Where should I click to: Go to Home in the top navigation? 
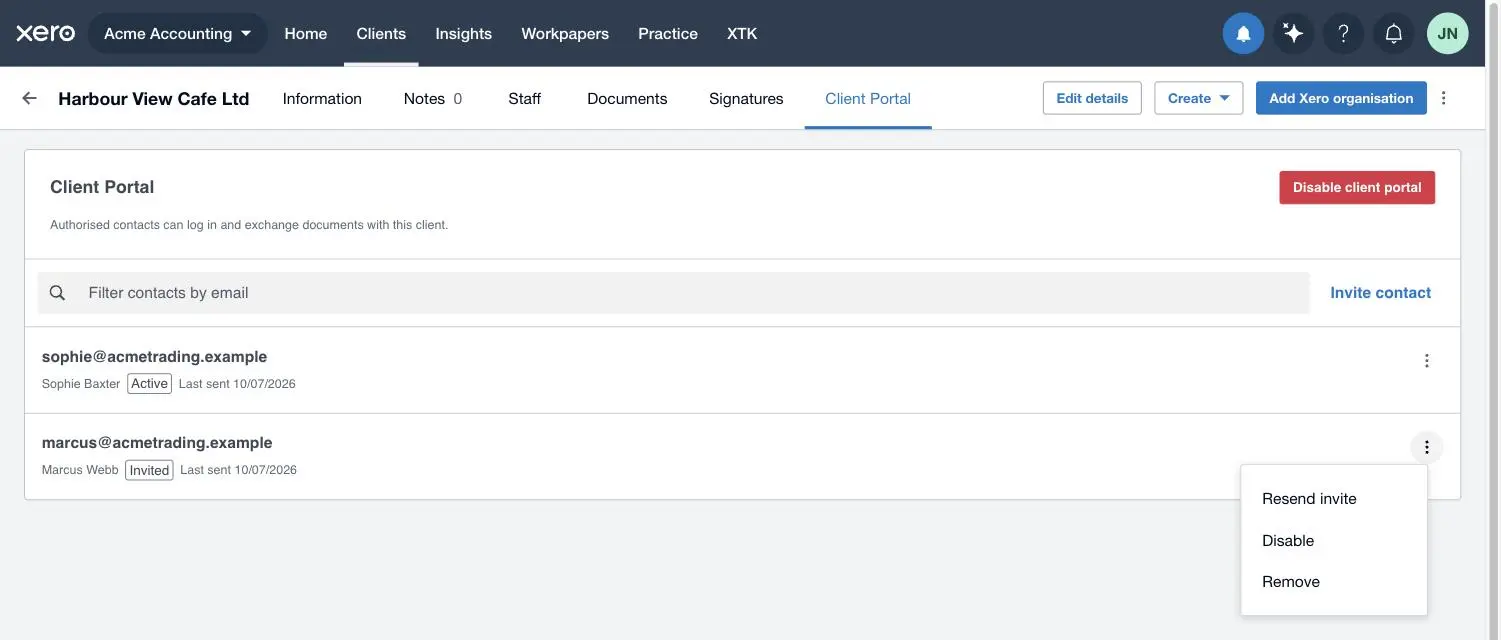pyautogui.click(x=306, y=33)
